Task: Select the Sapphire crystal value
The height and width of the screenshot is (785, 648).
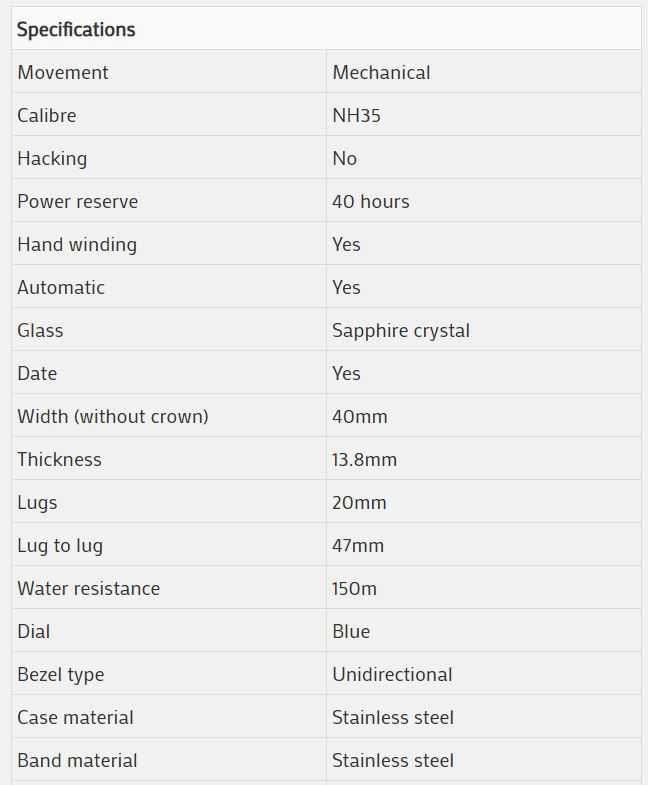Action: 401,331
